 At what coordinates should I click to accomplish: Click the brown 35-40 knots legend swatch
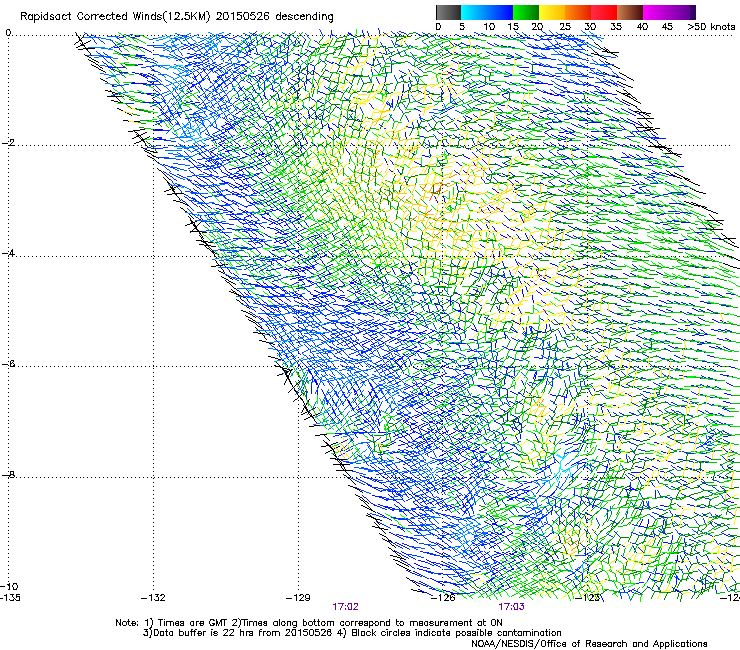630,12
